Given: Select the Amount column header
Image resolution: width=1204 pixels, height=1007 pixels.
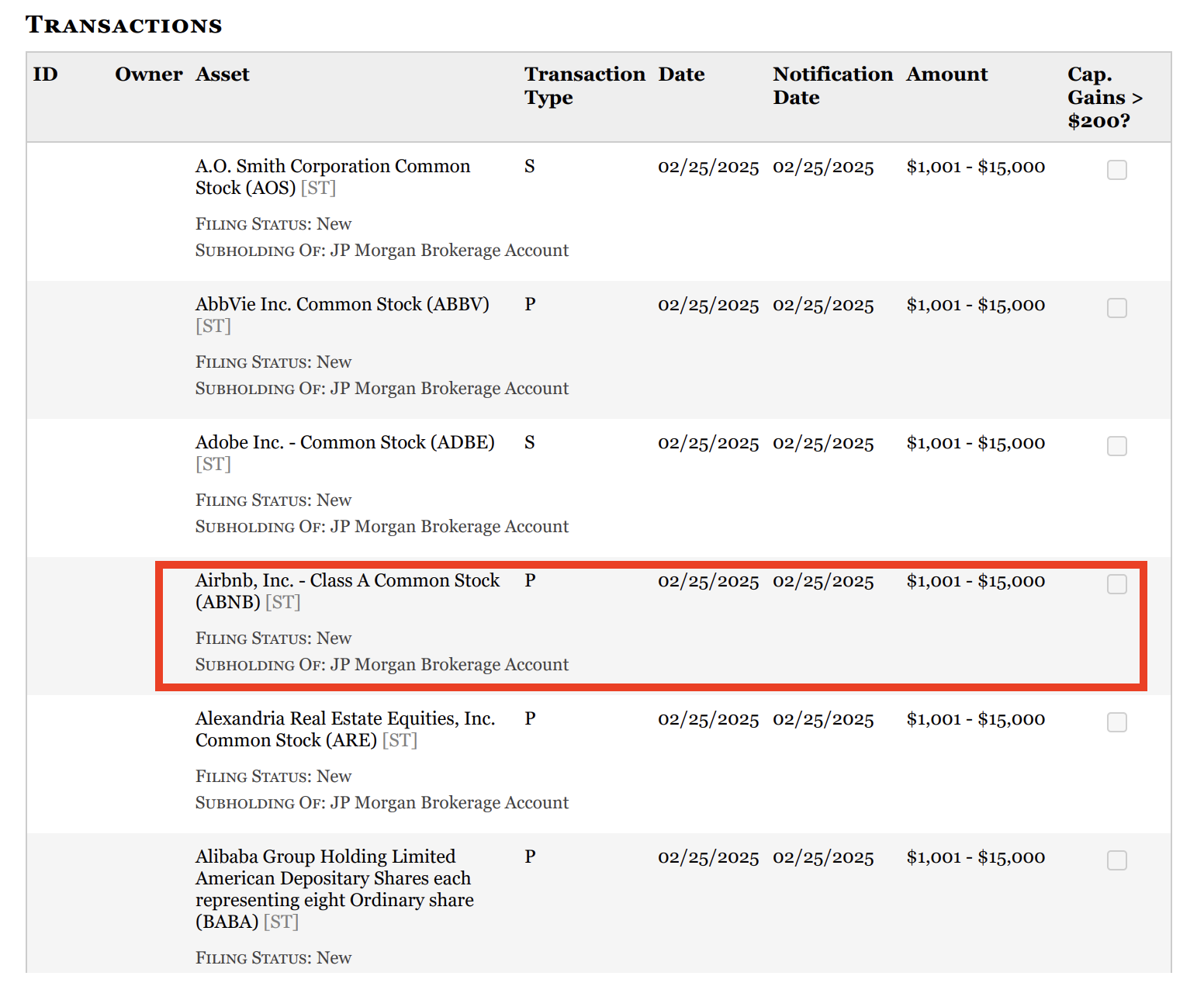Looking at the screenshot, I should point(947,74).
